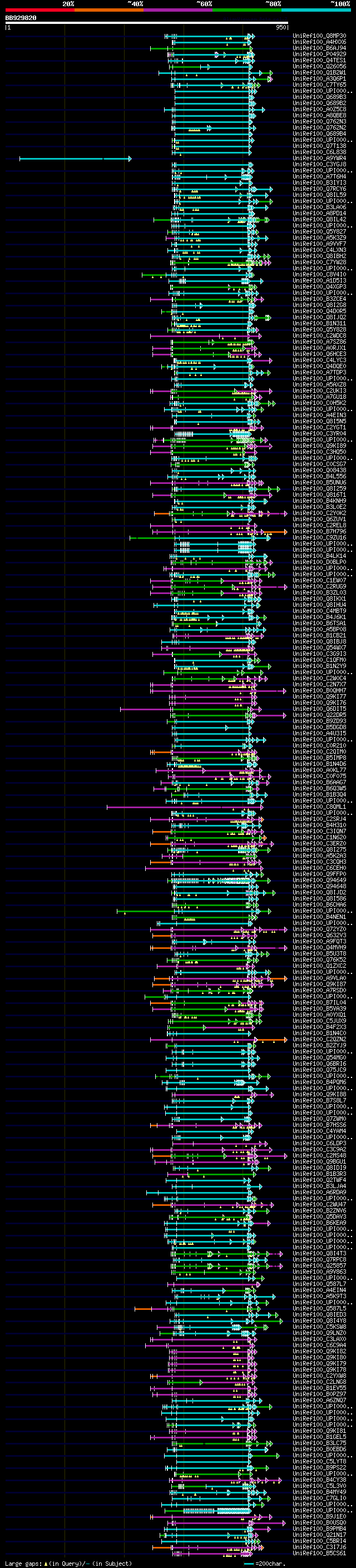
Task: Select row label UniRef100_A5K3Z9
Action: [x=319, y=238]
